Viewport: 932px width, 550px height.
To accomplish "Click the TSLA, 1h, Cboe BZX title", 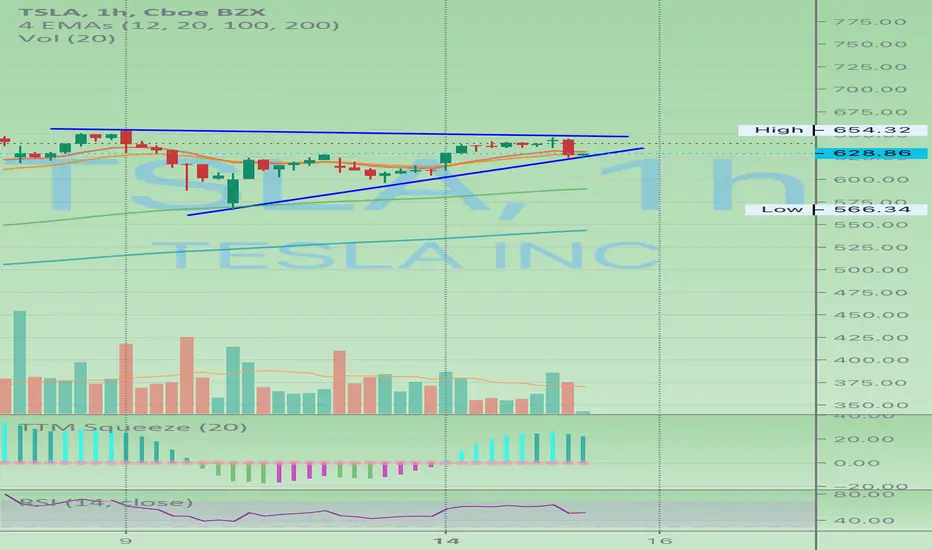I will 142,11.
